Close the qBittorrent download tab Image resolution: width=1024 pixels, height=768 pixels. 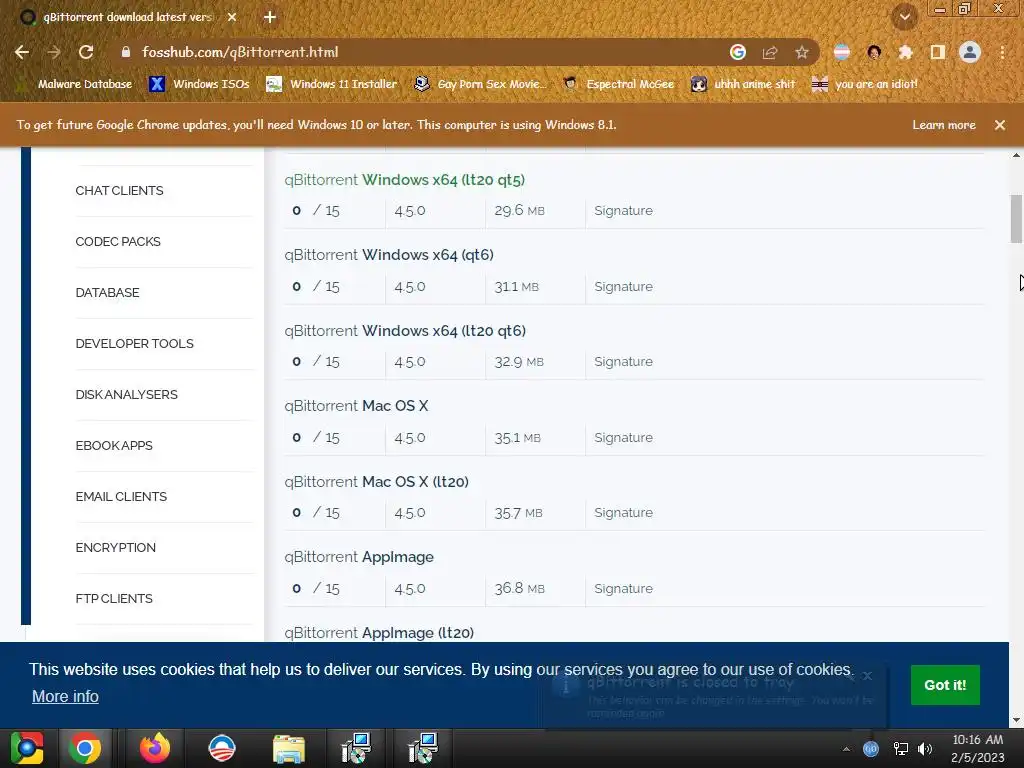(x=232, y=17)
